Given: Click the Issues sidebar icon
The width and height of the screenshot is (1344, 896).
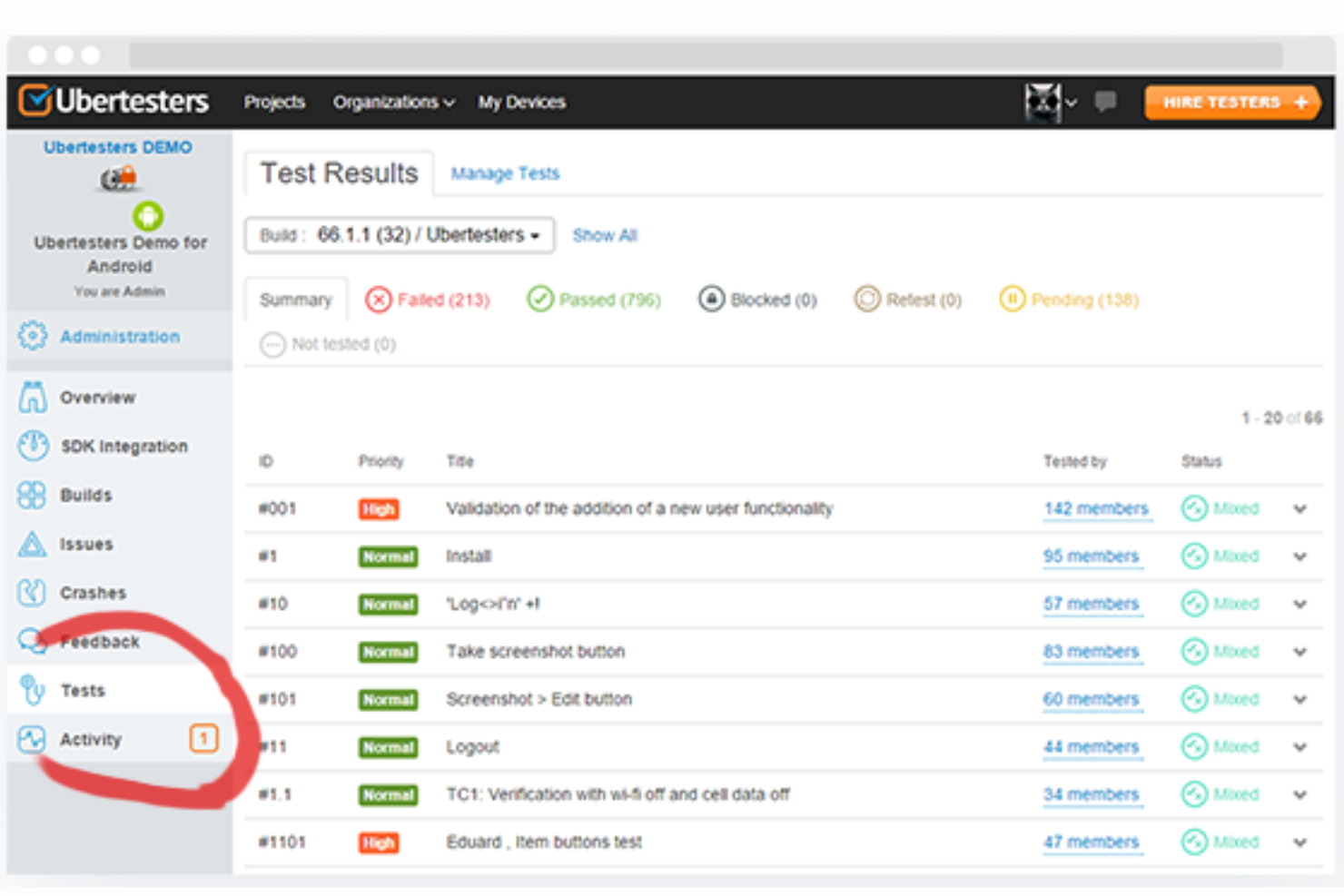Looking at the screenshot, I should (x=32, y=544).
